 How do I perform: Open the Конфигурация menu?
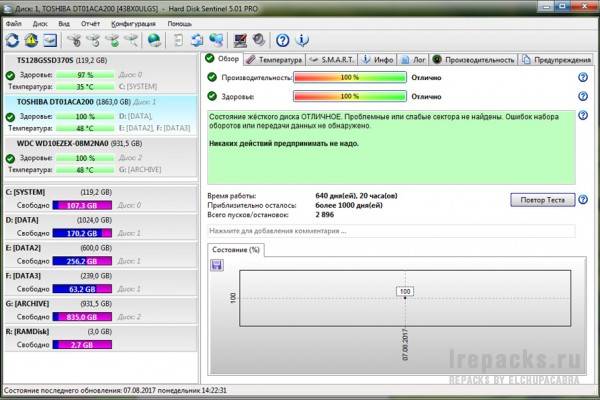tap(133, 24)
